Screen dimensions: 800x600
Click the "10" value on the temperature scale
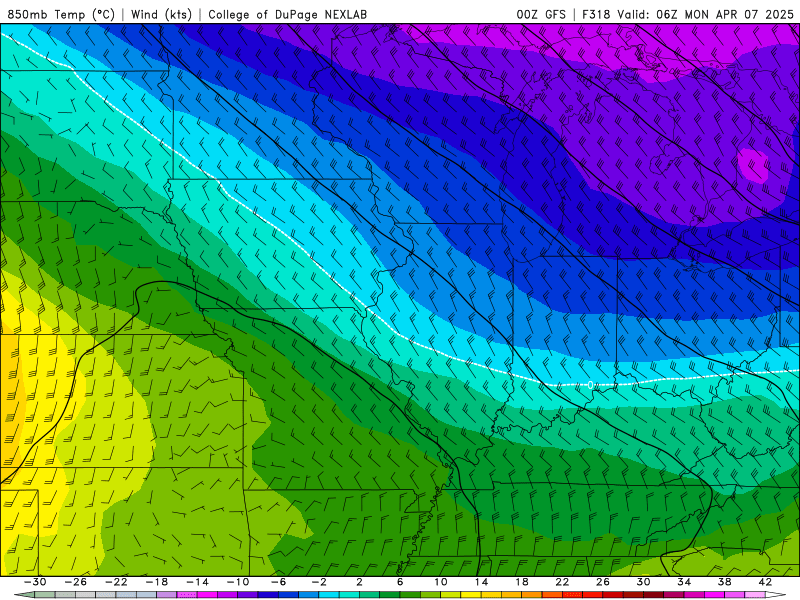coord(440,582)
